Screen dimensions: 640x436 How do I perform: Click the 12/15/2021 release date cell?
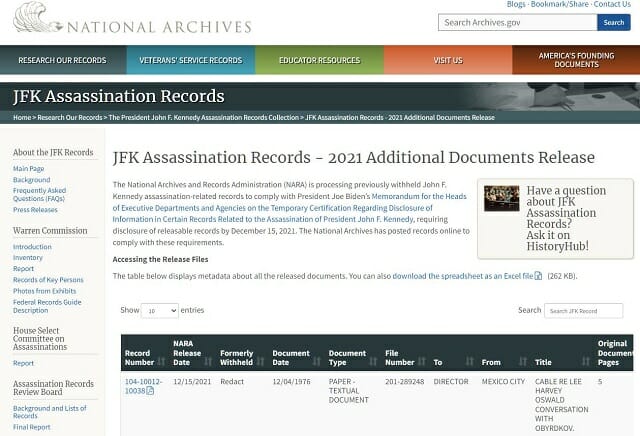tap(192, 382)
